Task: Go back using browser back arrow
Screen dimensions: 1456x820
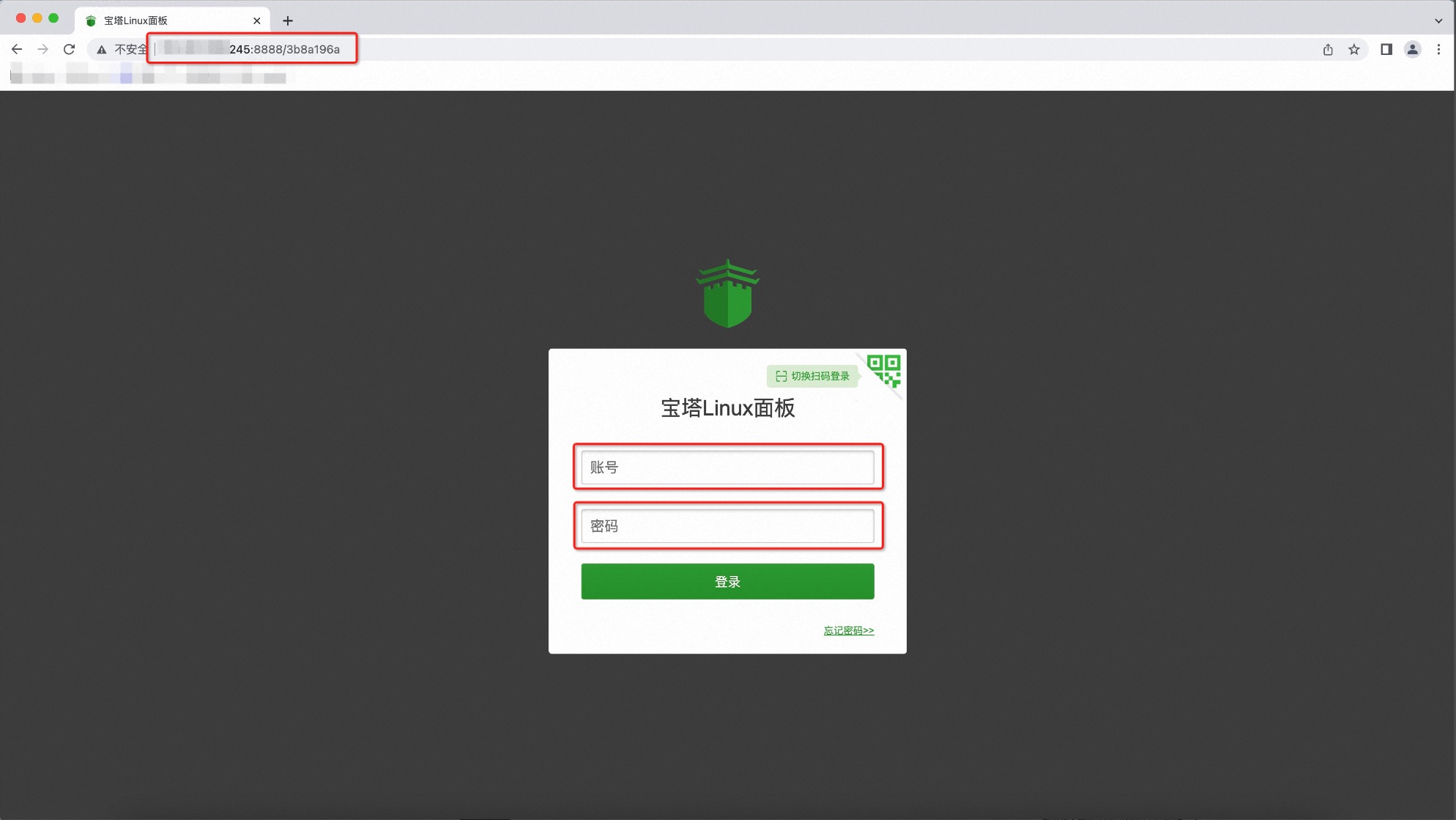Action: 17,49
